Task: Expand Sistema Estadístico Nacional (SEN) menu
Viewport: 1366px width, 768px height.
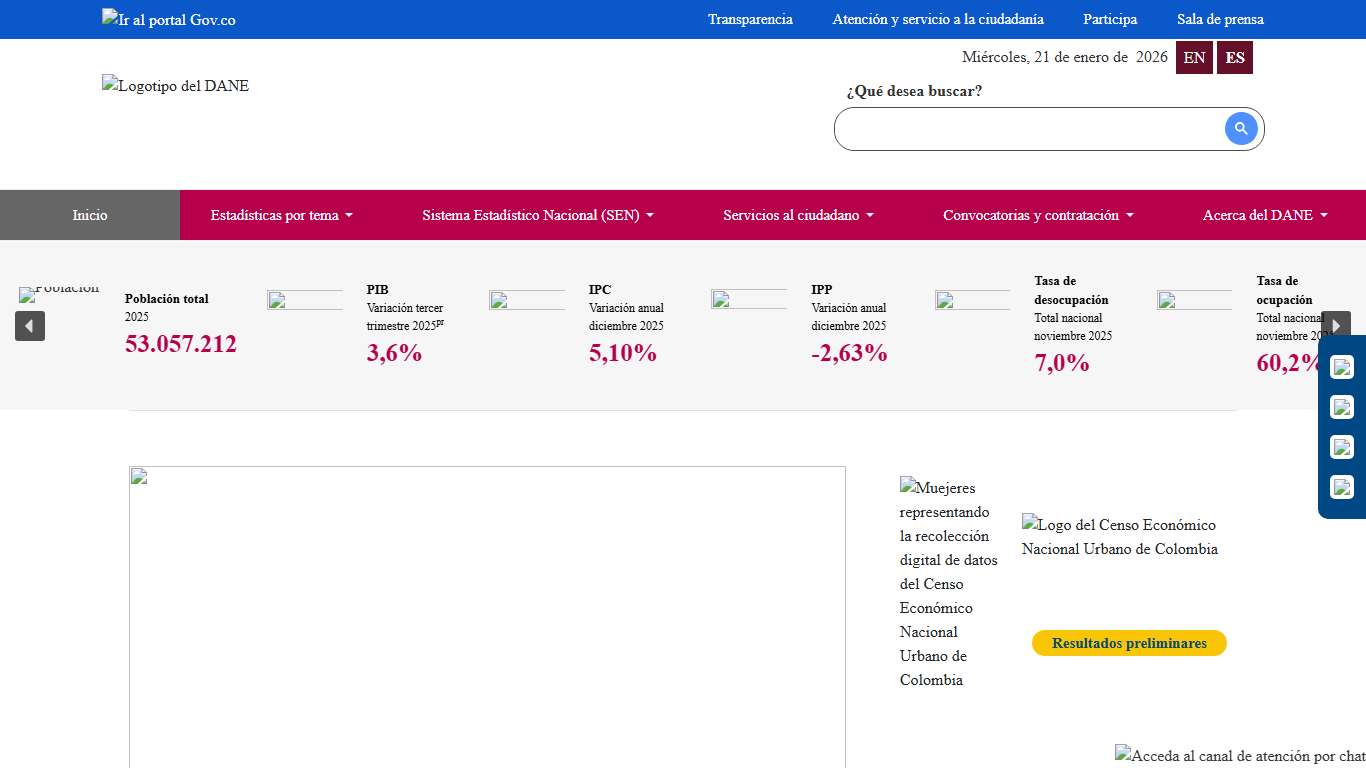Action: tap(537, 215)
